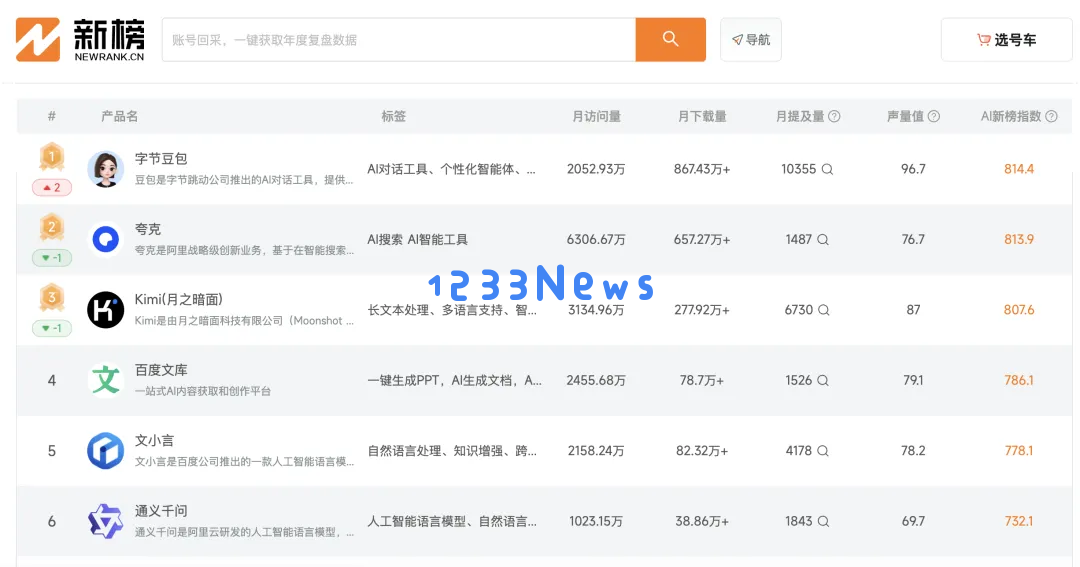Image resolution: width=1080 pixels, height=567 pixels.
Task: Click the rank 2 medal badge
Action: (x=52, y=227)
